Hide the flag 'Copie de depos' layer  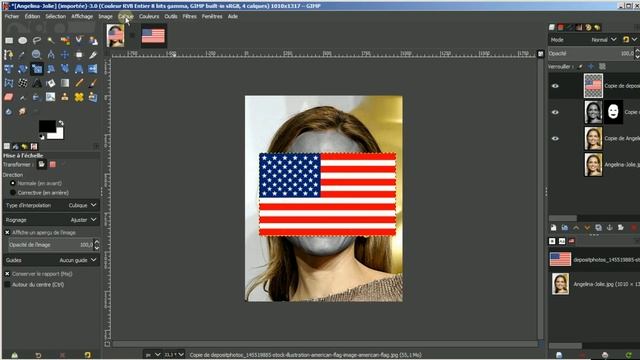click(x=555, y=86)
